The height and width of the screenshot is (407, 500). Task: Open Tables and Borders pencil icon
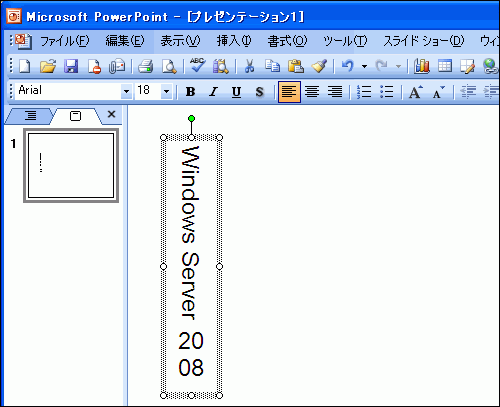468,66
